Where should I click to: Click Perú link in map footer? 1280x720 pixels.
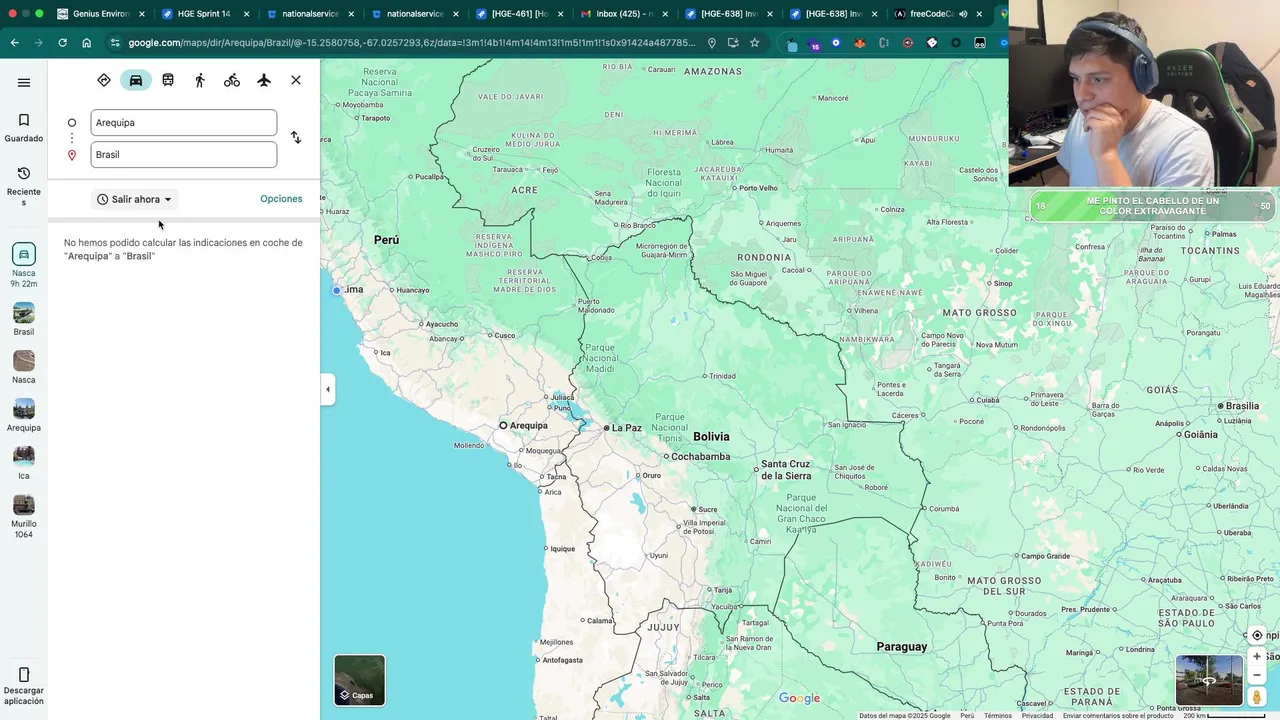tap(967, 715)
